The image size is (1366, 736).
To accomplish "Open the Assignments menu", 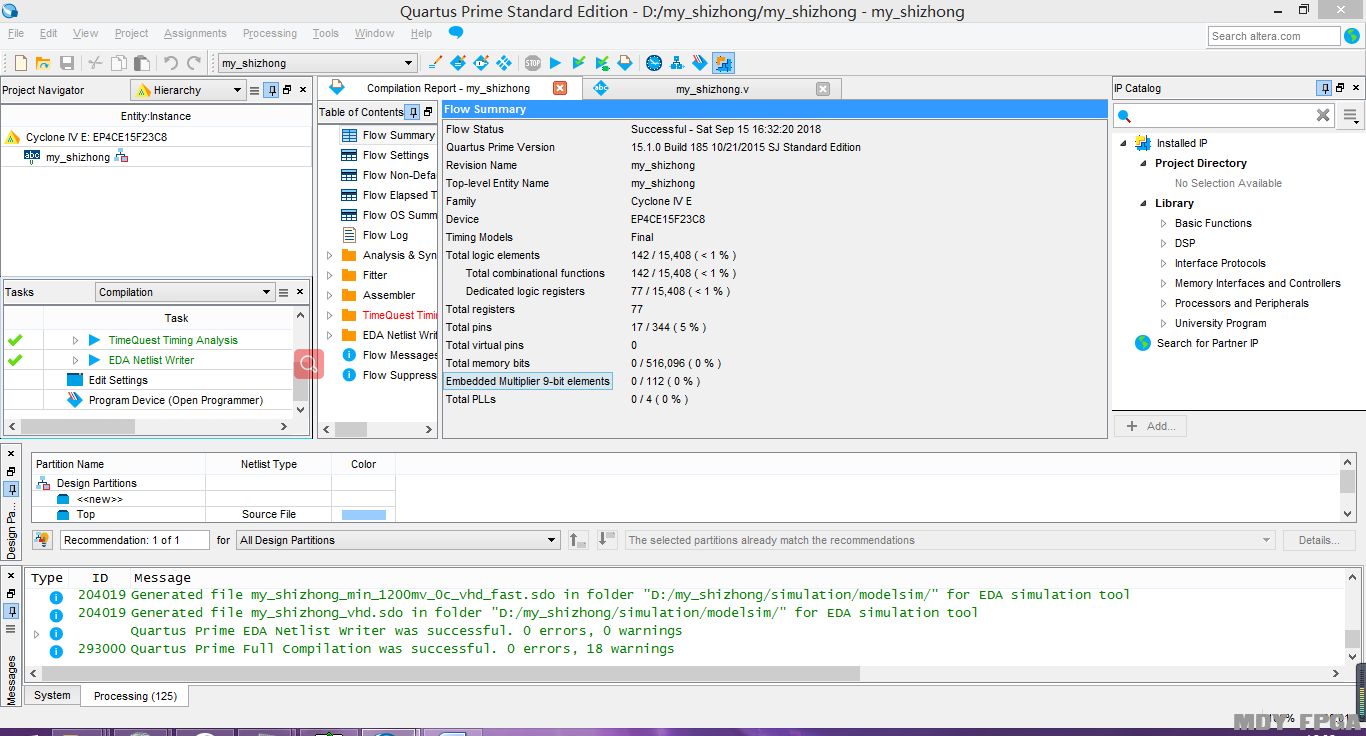I will [195, 33].
